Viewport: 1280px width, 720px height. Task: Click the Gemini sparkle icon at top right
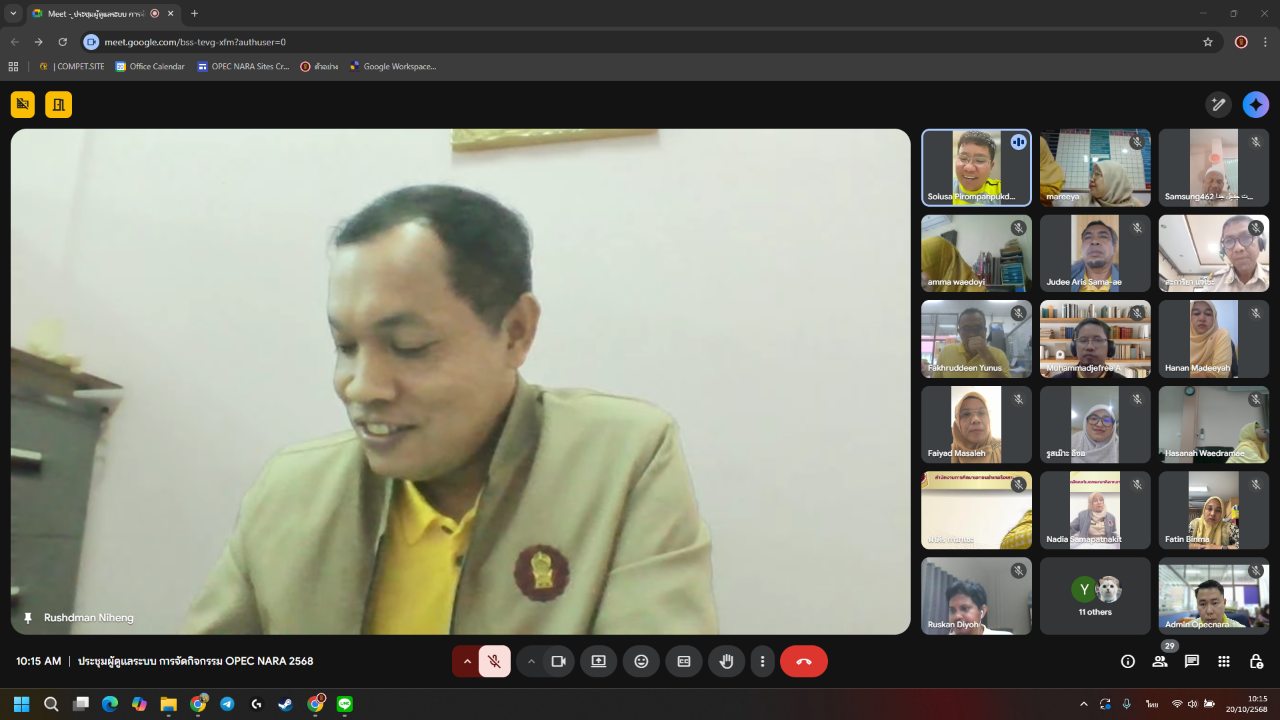click(1255, 104)
